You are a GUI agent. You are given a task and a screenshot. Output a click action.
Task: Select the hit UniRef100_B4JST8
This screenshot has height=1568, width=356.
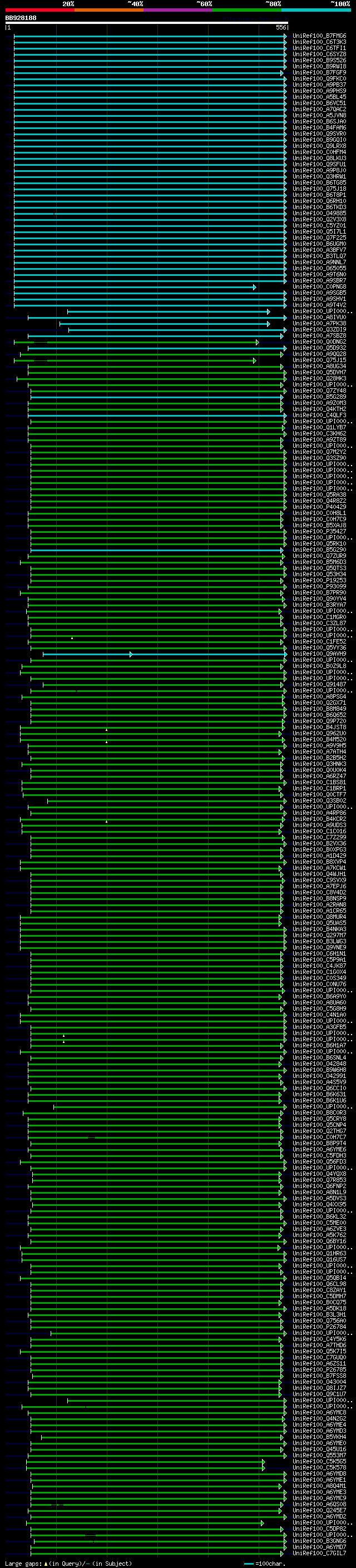(x=319, y=728)
